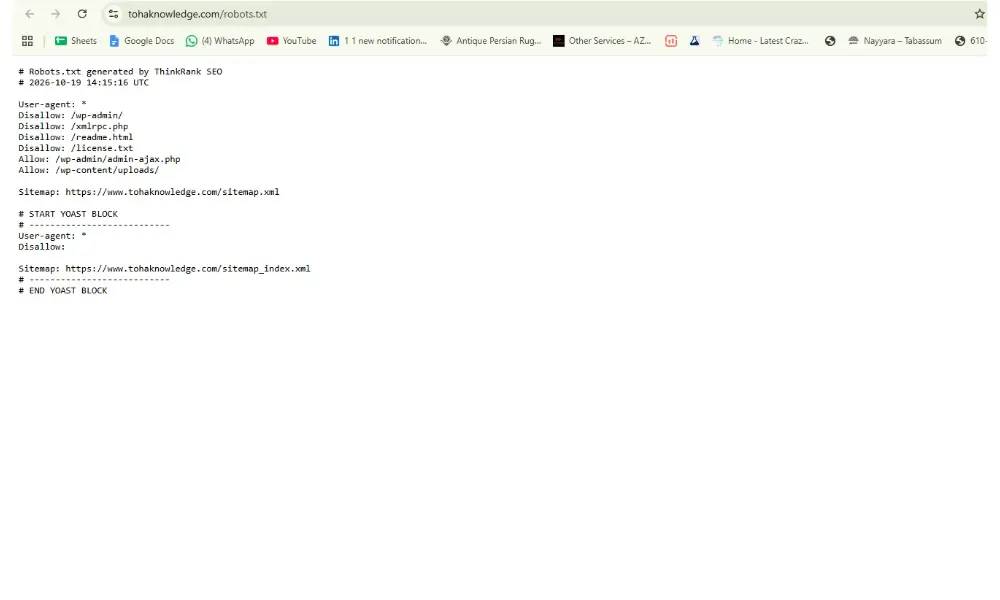
Task: Open the Antique Persian Rug bookmark
Action: (x=490, y=41)
